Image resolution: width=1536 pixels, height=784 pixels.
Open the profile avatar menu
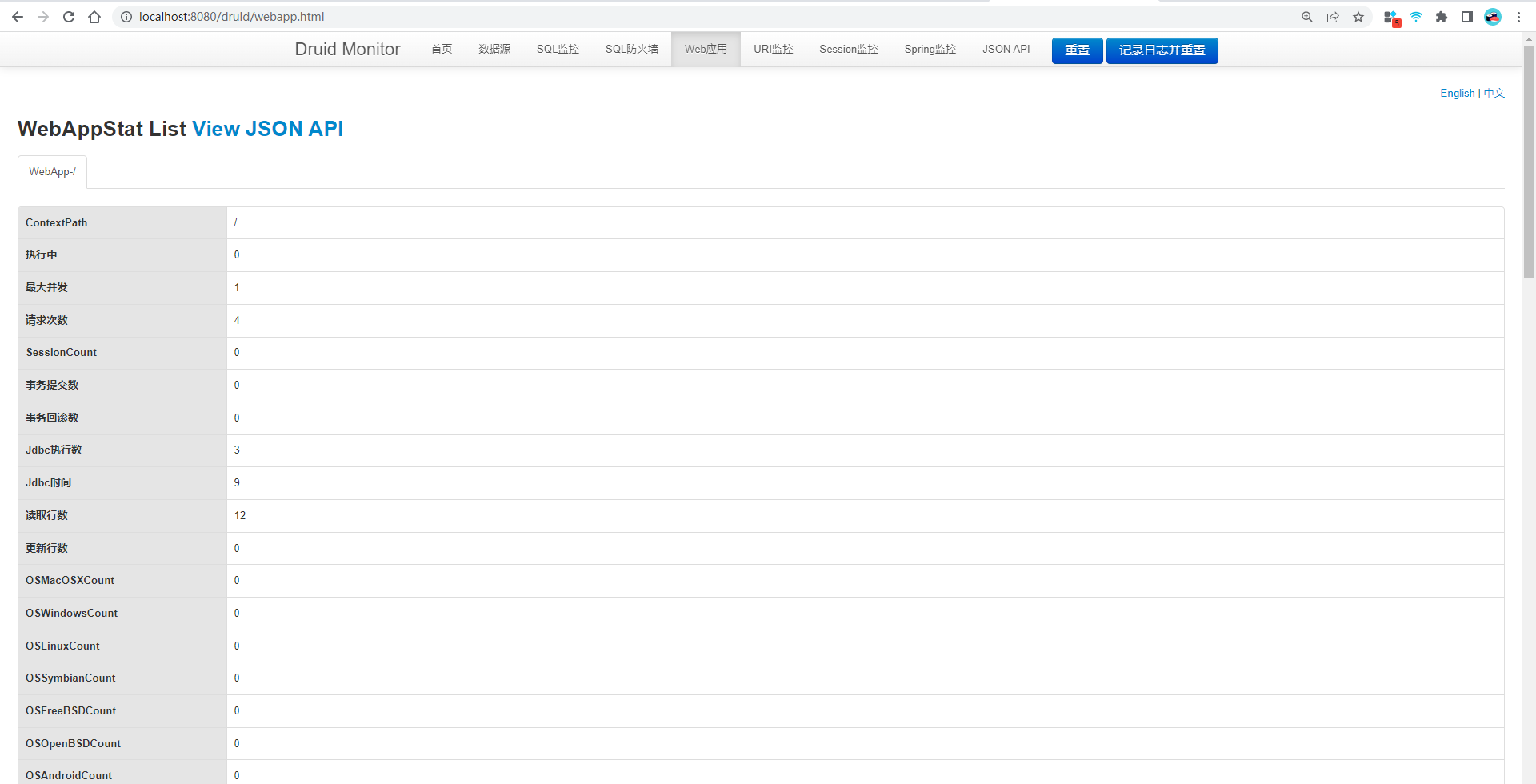pyautogui.click(x=1493, y=17)
